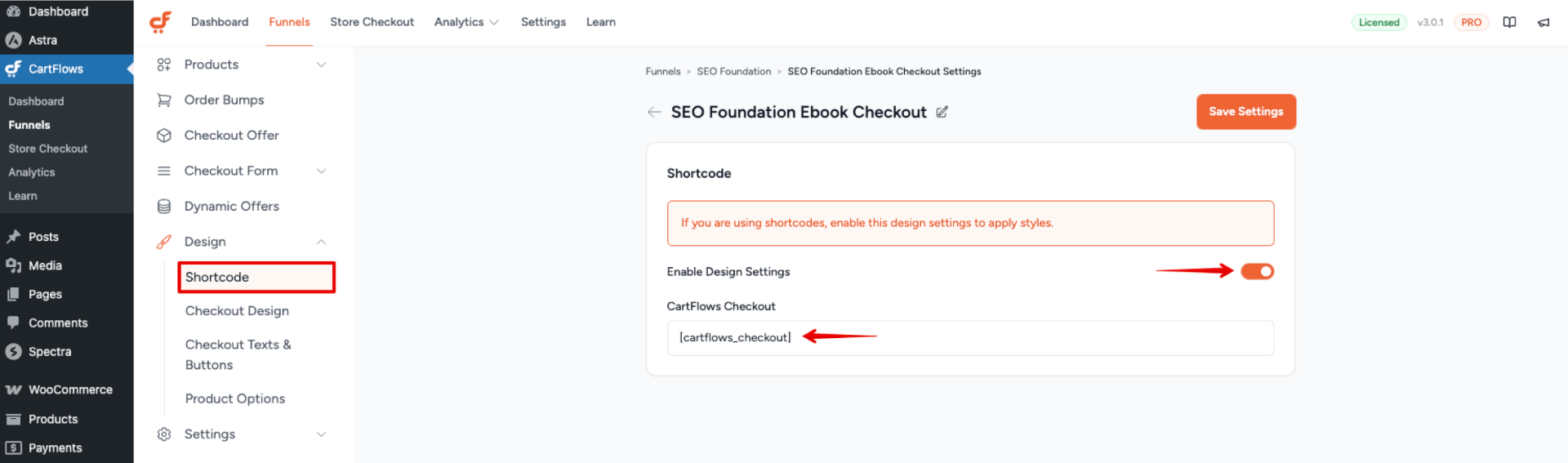Open Funnels in CartFlows WordPress submenu
Viewport: 1568px width, 463px height.
click(x=29, y=125)
